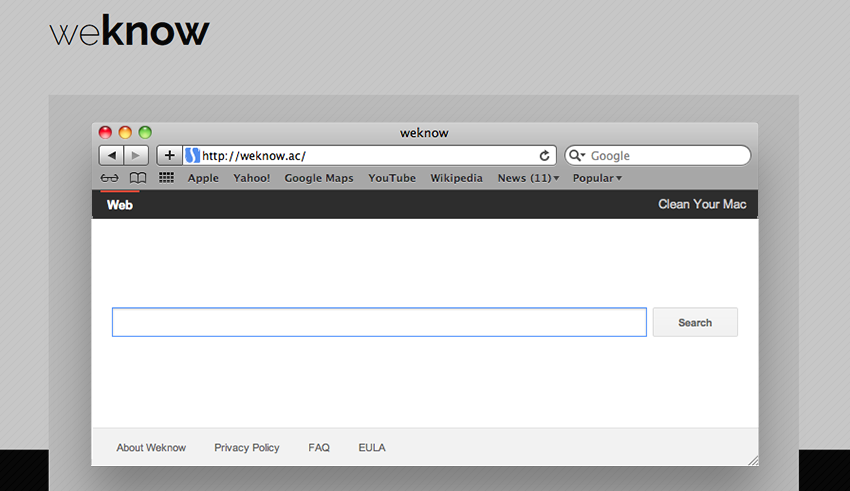Viewport: 850px width, 491px height.
Task: Click the weknow logo at page top
Action: click(130, 31)
